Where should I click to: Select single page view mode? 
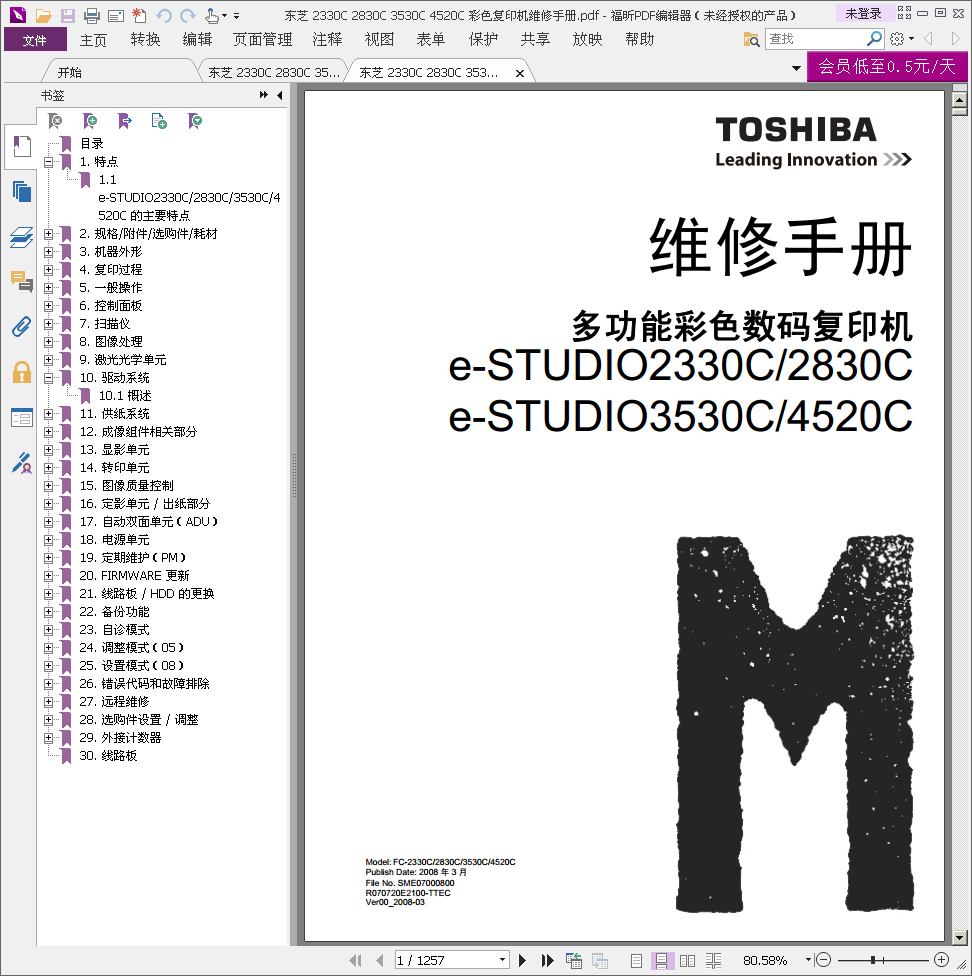636,960
